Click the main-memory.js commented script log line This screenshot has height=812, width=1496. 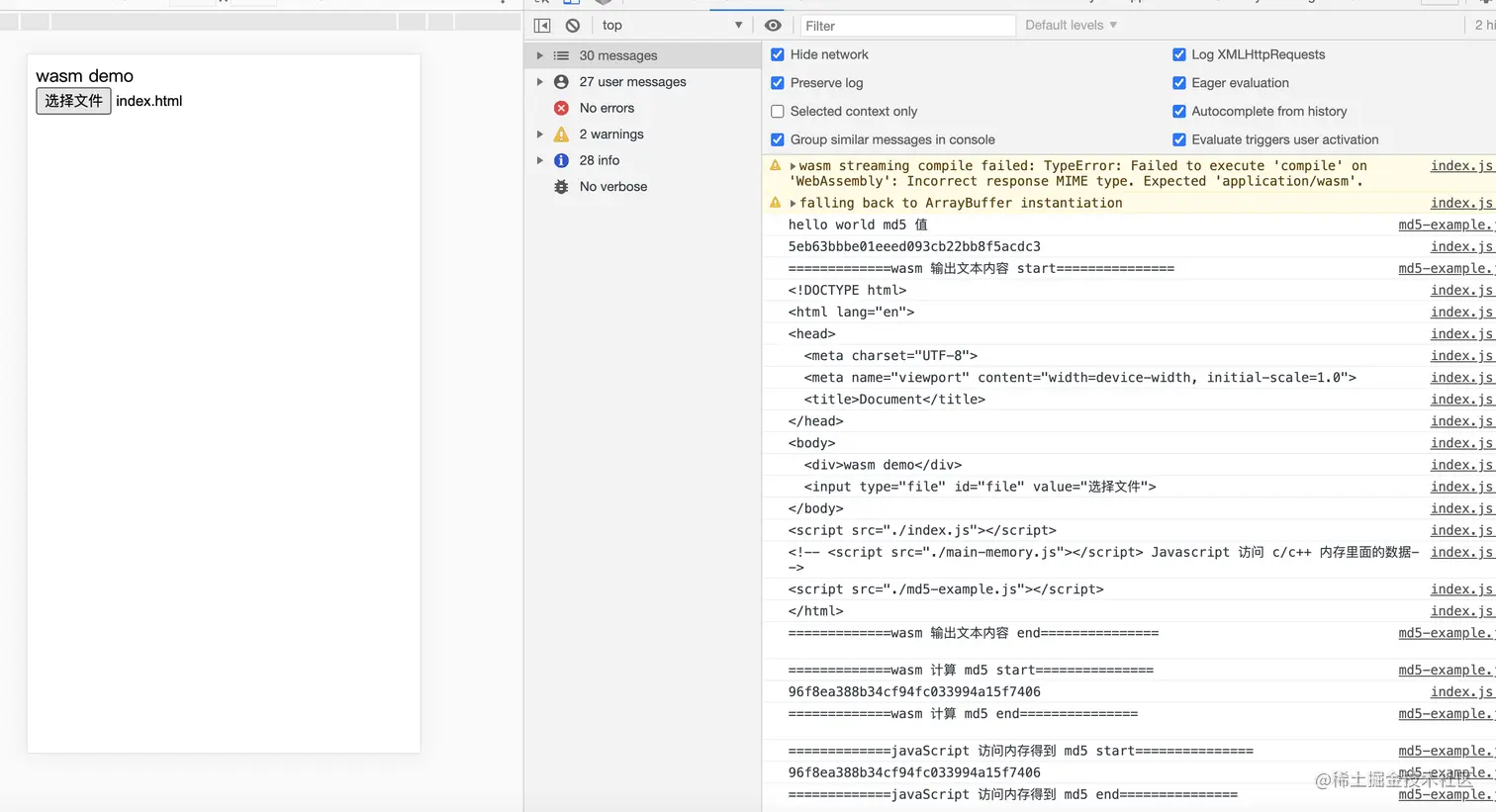[x=1104, y=559]
